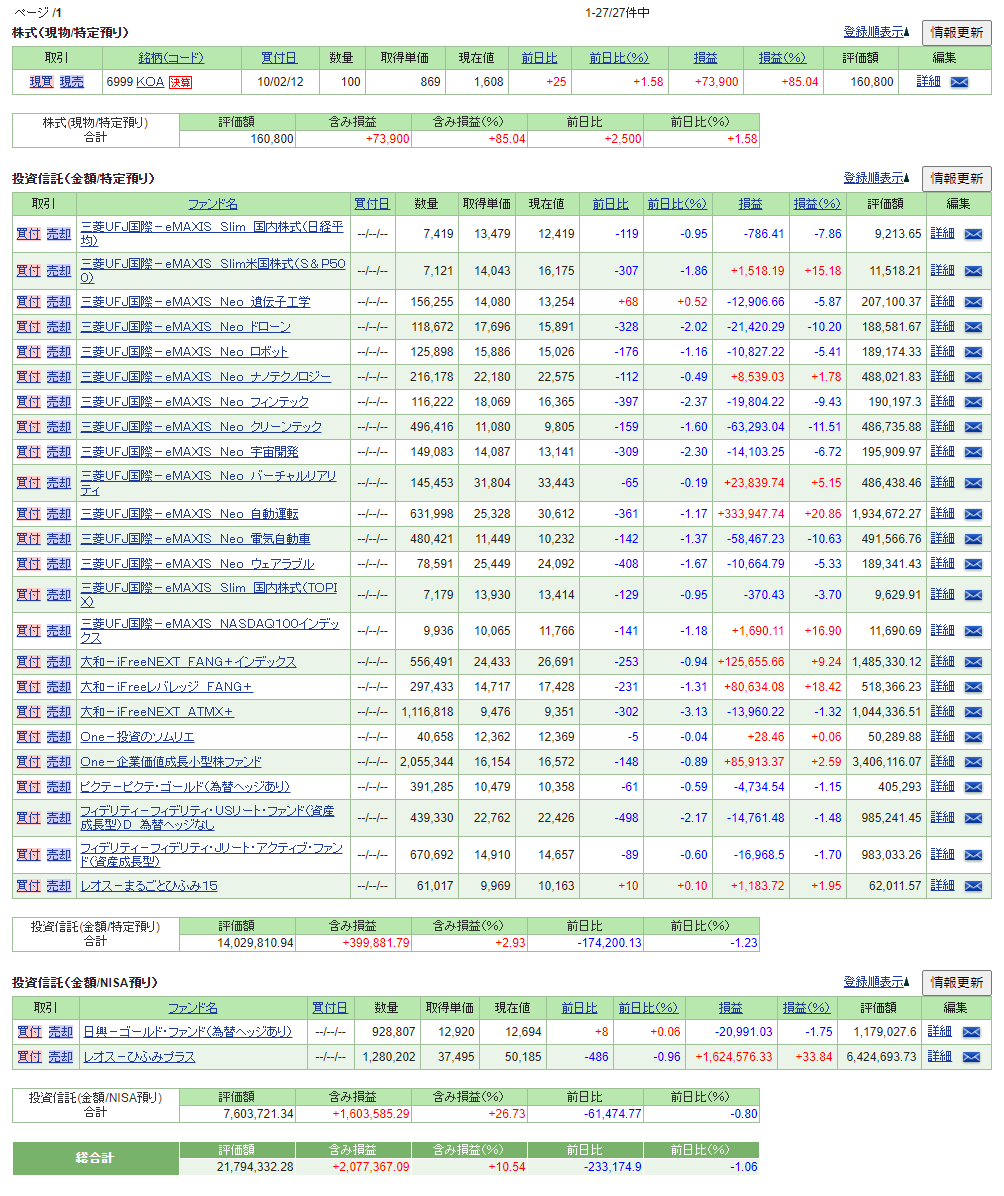Click mail icon for eMAXIS Neo 遺伝子工学 row
1004x1196 pixels.
[973, 302]
